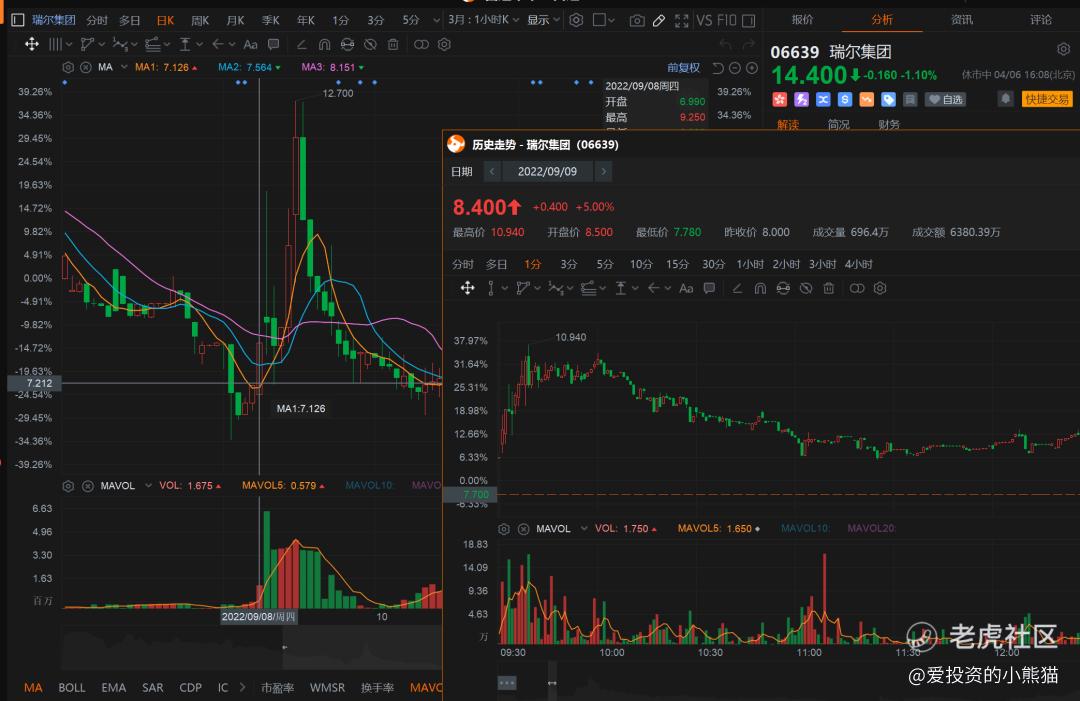Click the 2022/09/09 date field
This screenshot has width=1080, height=701.
click(x=548, y=171)
